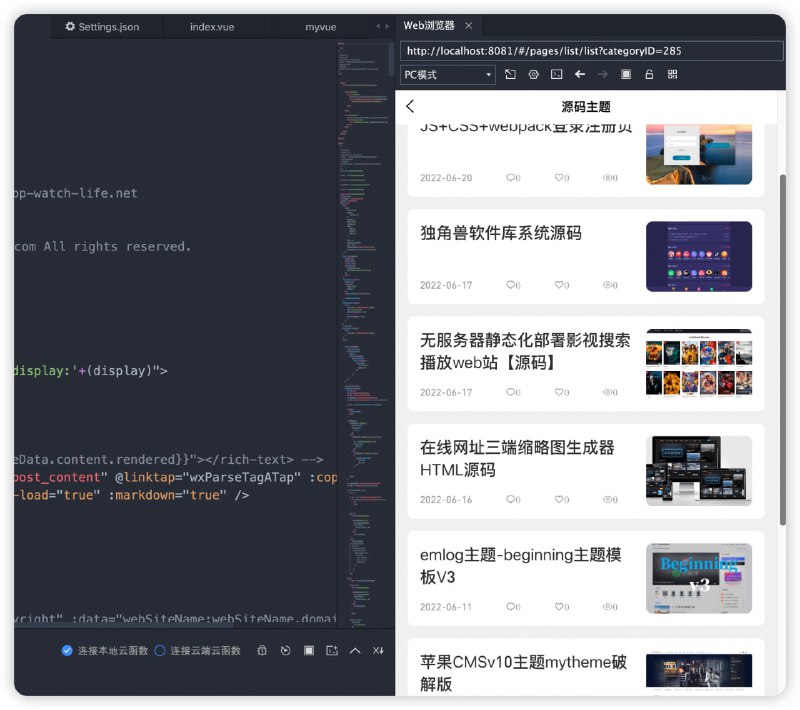Click the localhost URL address field
800x710 pixels.
pyautogui.click(x=590, y=50)
